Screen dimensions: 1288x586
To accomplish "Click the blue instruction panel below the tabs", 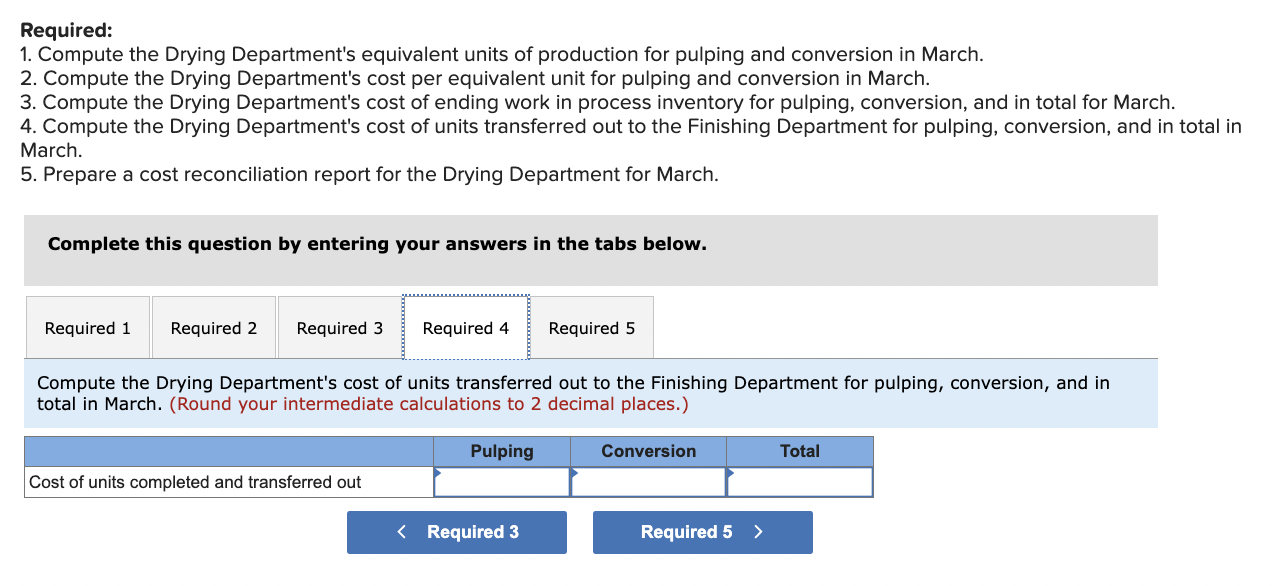I will pos(590,393).
